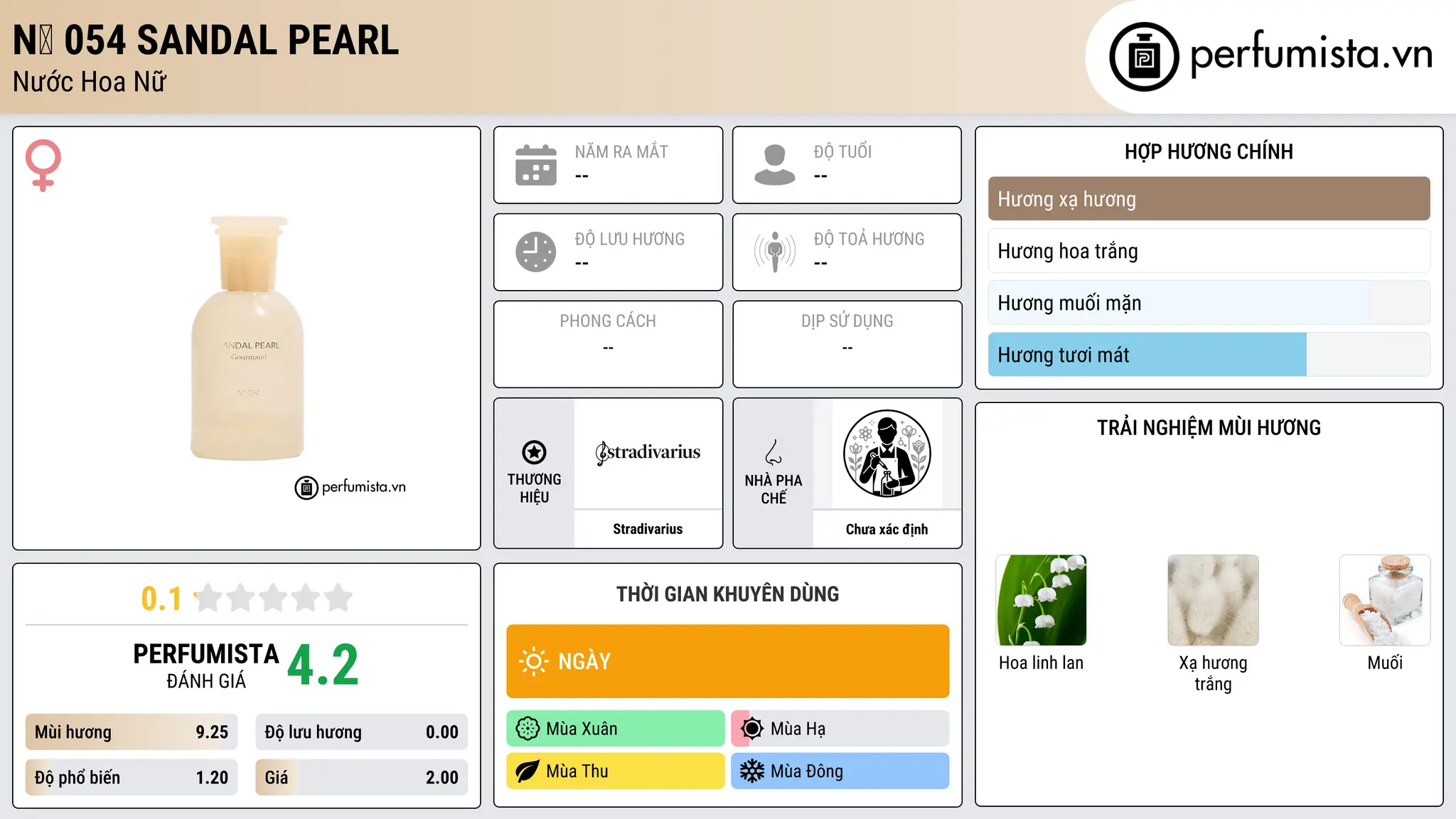Viewport: 1456px width, 819px height.
Task: Click the clock icon for Độ Lưu Hương
Action: (x=536, y=252)
